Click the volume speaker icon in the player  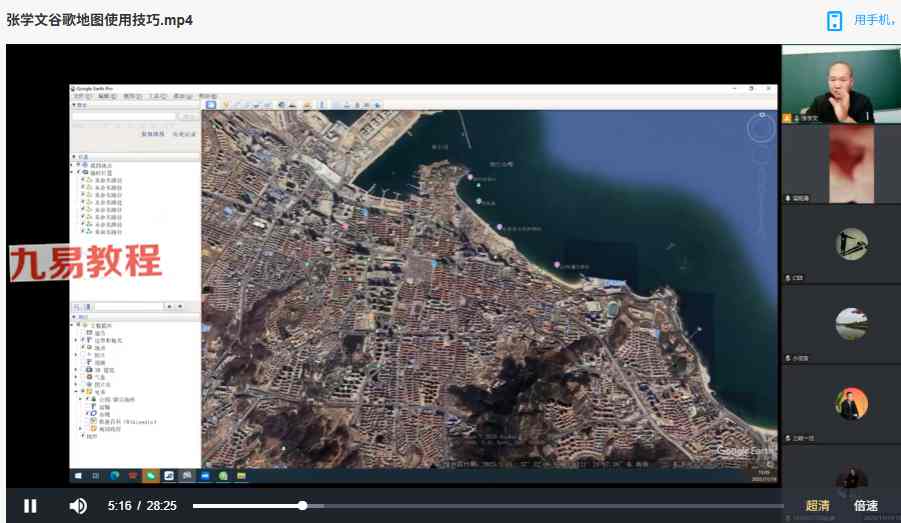point(78,506)
